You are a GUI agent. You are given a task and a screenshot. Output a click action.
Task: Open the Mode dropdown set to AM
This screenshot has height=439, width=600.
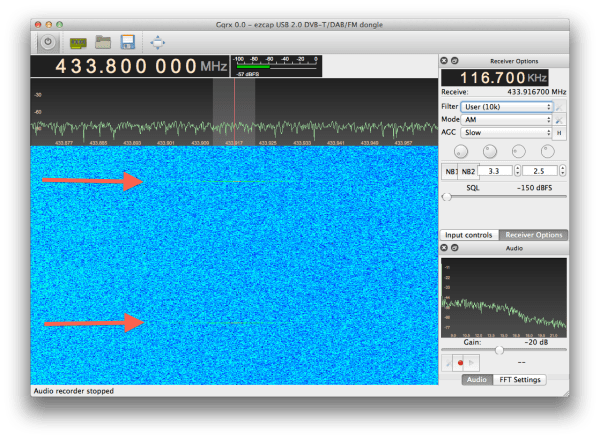coord(507,119)
